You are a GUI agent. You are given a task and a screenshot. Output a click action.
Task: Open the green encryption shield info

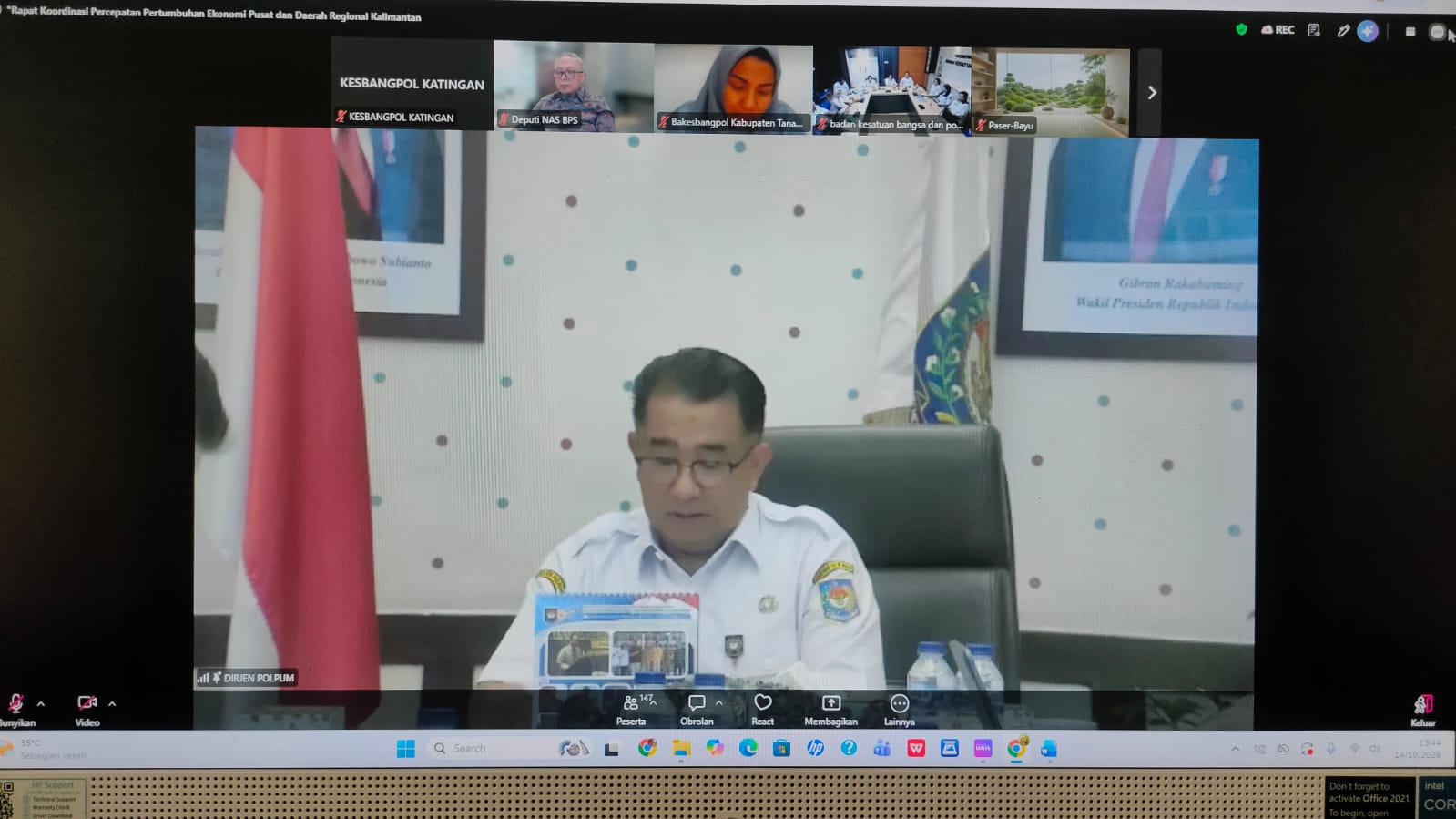point(1241,29)
